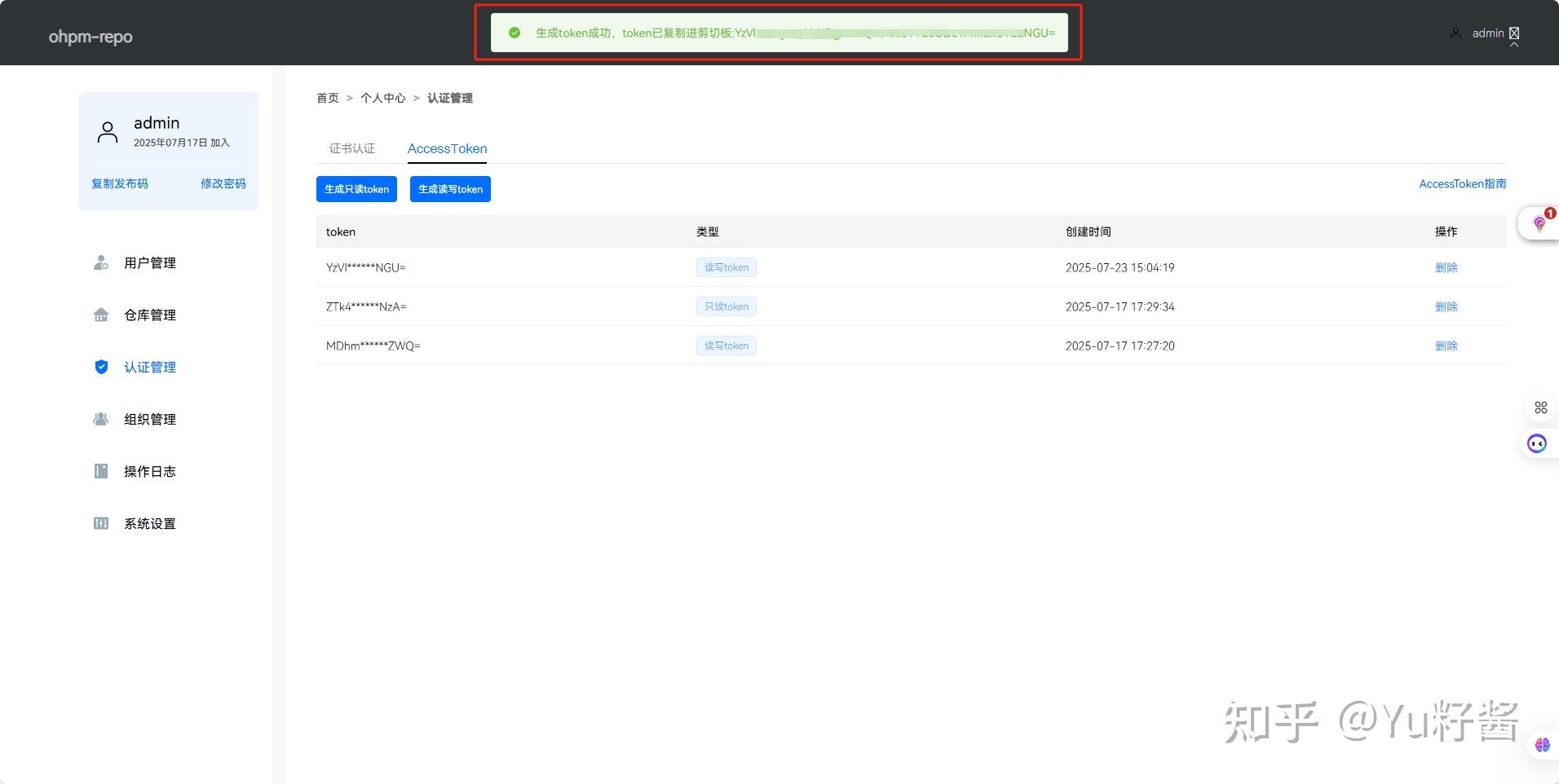Delete the ZTk4******NzA= token
1559x784 pixels.
click(1446, 306)
